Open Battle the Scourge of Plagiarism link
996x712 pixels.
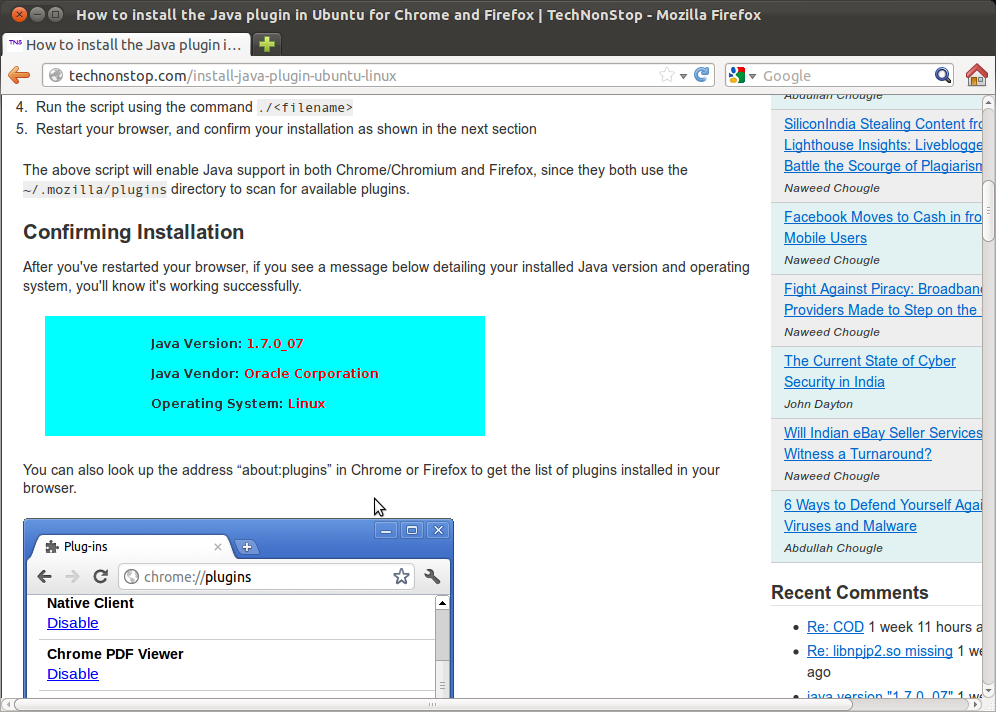(883, 166)
